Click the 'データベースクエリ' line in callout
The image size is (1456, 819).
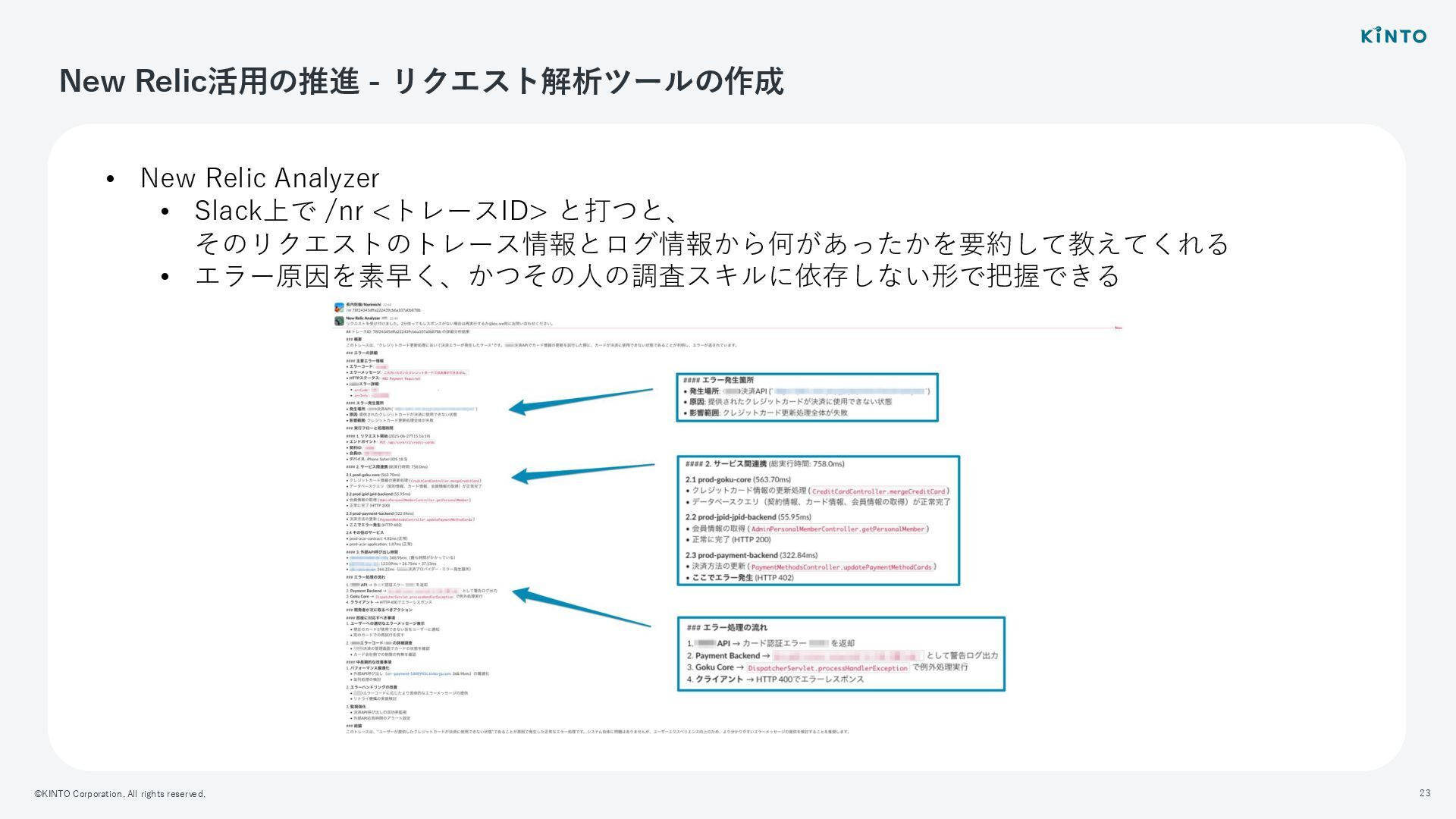click(817, 502)
